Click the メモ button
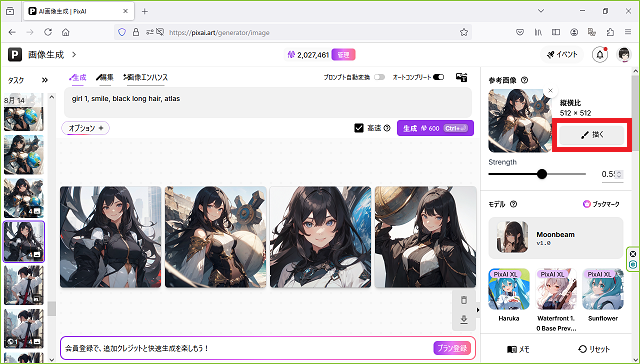Image resolution: width=640 pixels, height=364 pixels. [518, 349]
